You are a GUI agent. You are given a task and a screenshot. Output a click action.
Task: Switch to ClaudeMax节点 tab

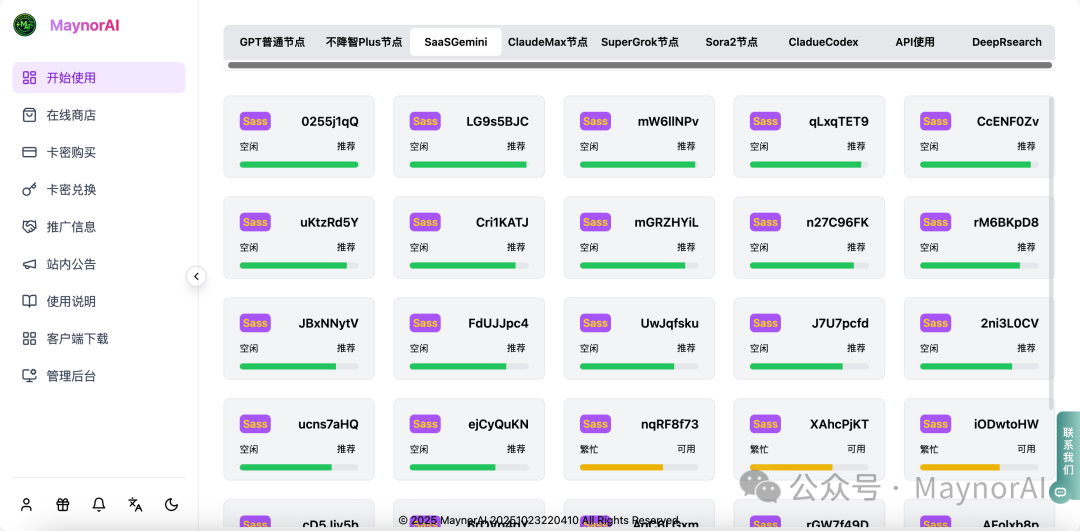click(548, 42)
